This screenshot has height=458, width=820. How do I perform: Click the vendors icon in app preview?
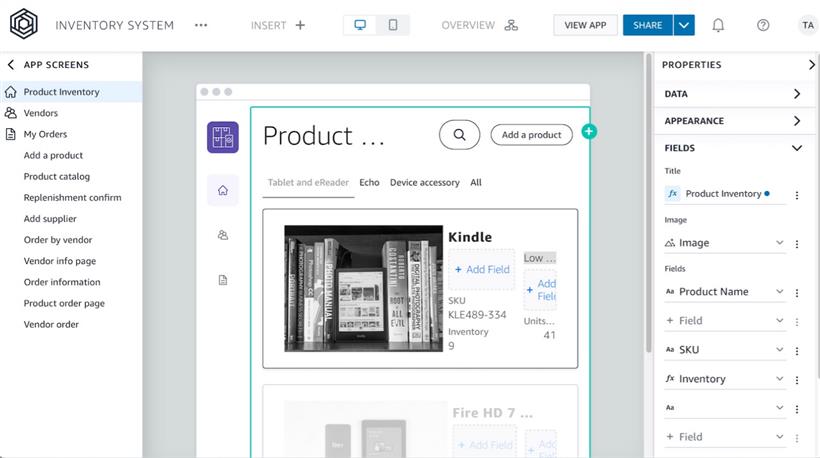(x=223, y=235)
